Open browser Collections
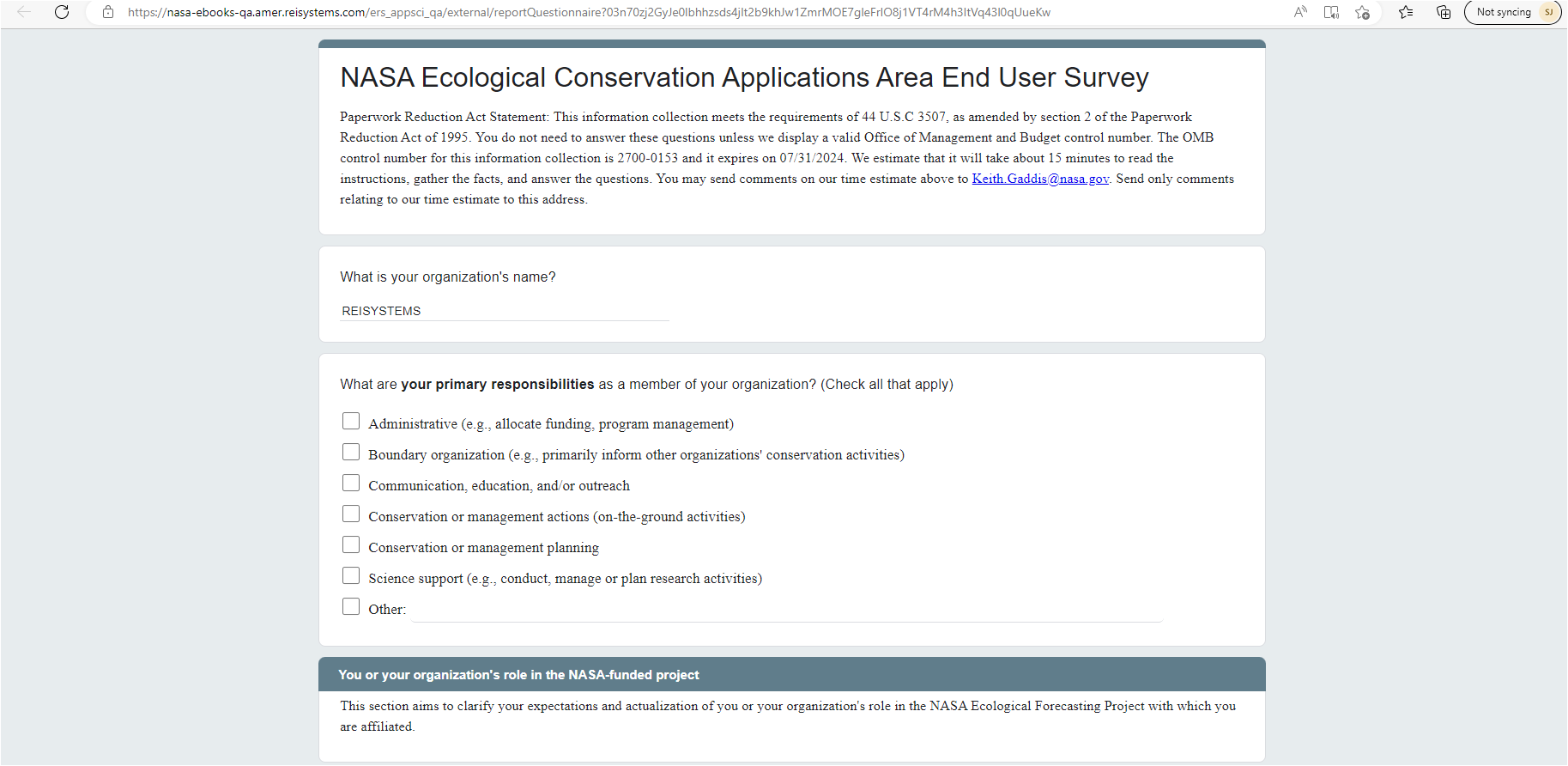 click(x=1444, y=12)
